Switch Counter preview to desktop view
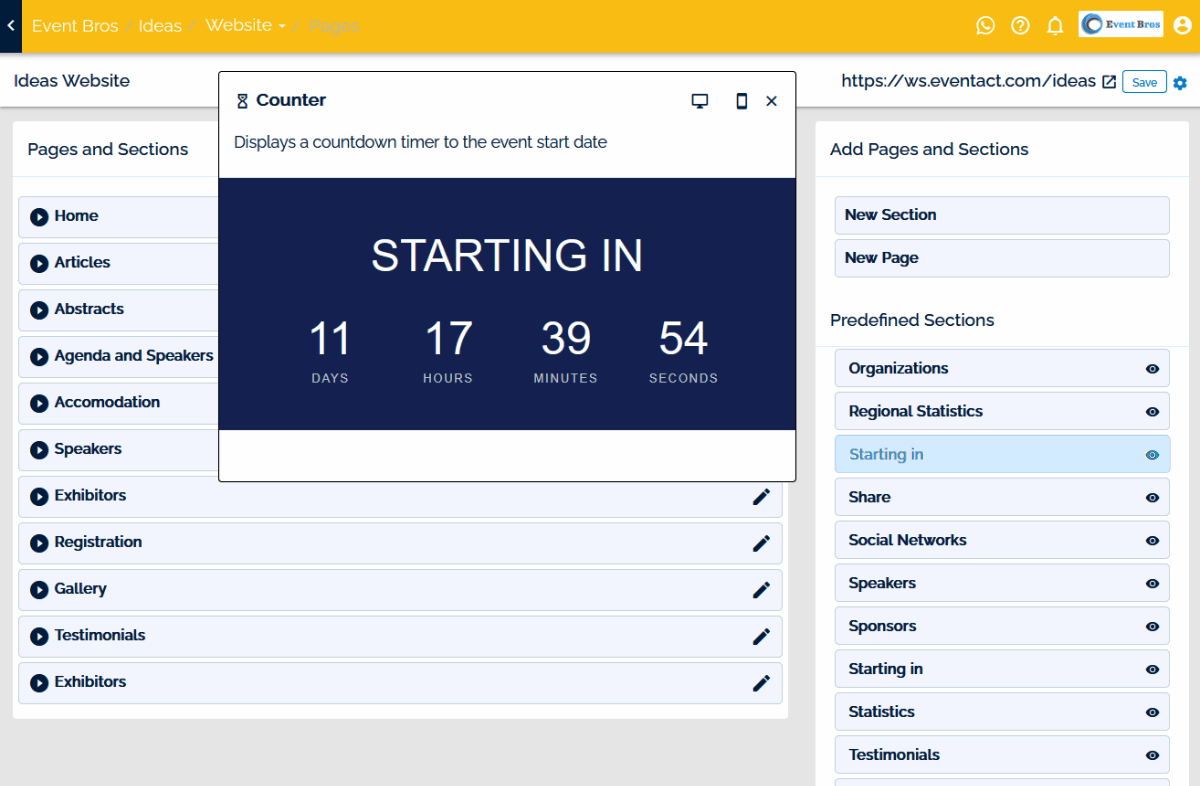Viewport: 1200px width, 786px height. pos(700,101)
